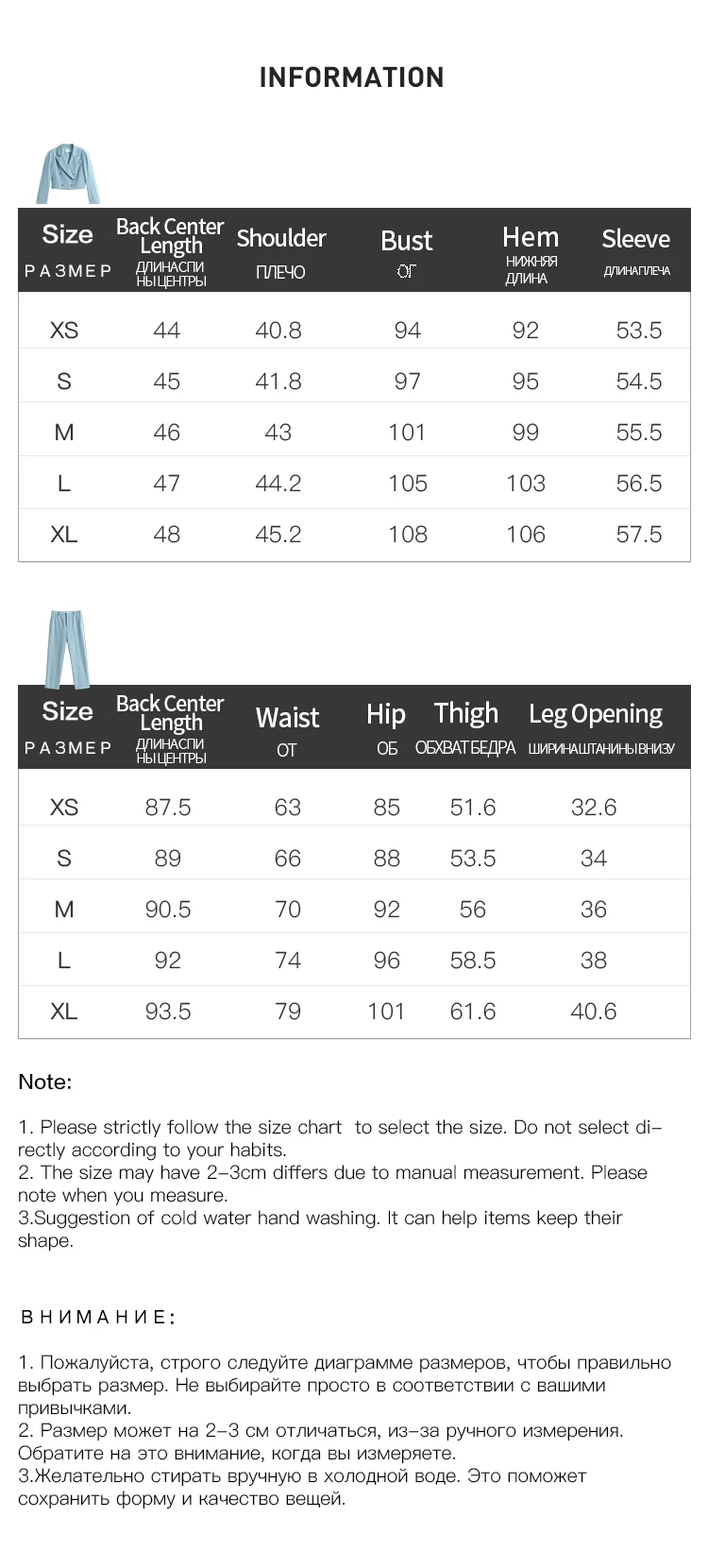Select pants waist value 79 for XL
This screenshot has width=708, height=1568.
(x=288, y=1011)
